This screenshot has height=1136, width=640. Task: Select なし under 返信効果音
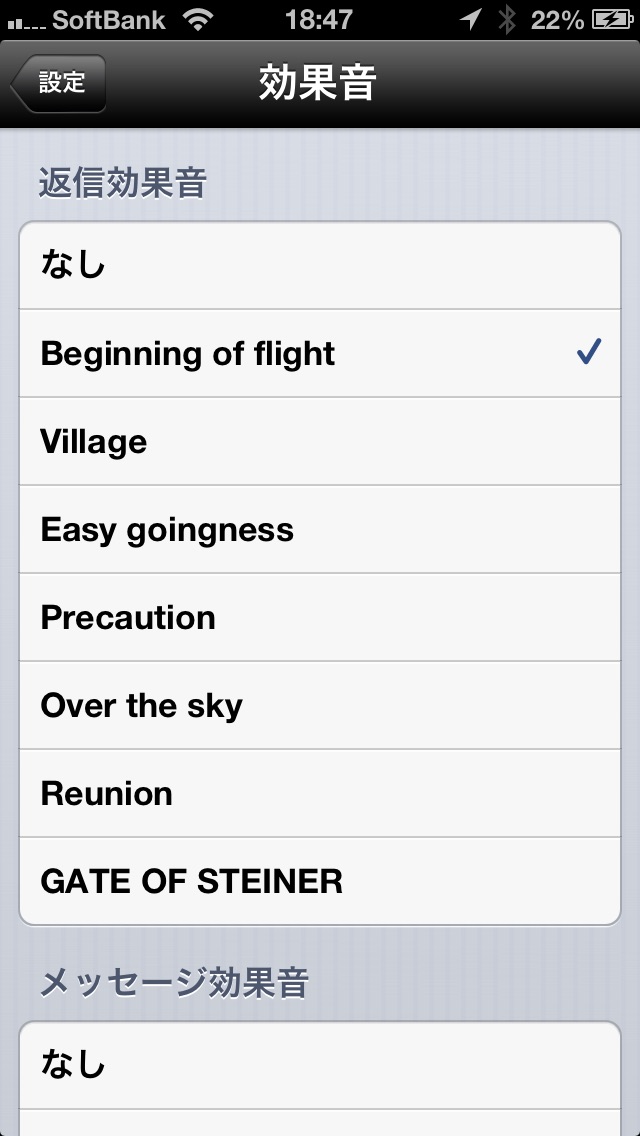(320, 265)
